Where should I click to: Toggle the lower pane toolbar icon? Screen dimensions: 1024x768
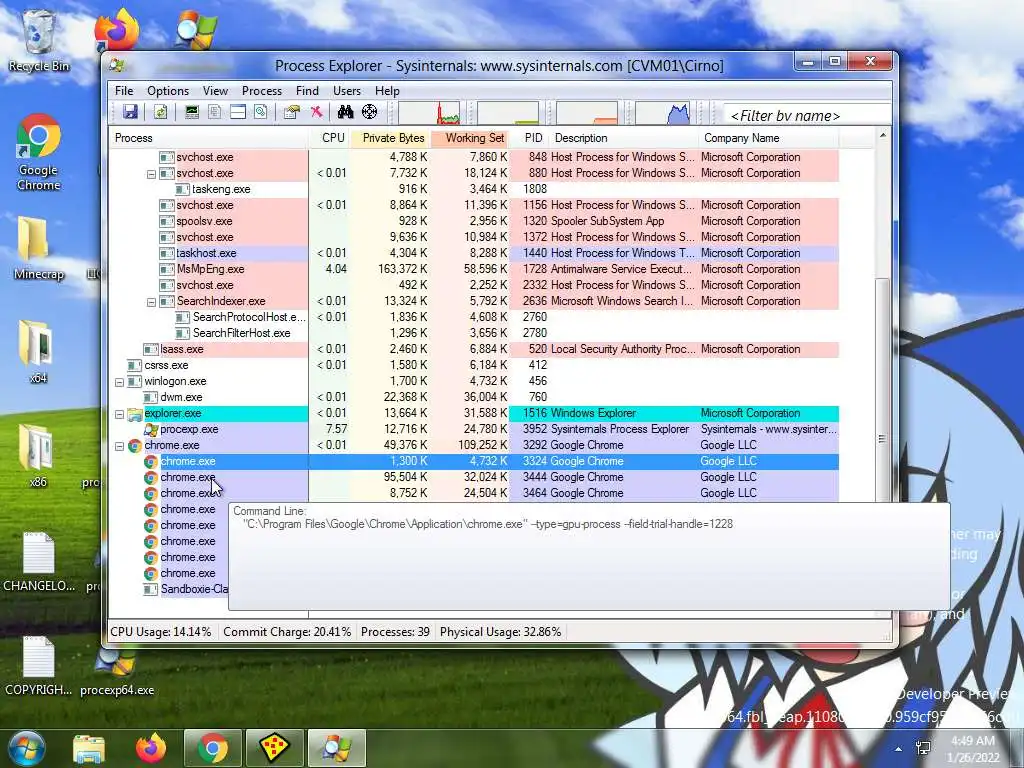[238, 112]
